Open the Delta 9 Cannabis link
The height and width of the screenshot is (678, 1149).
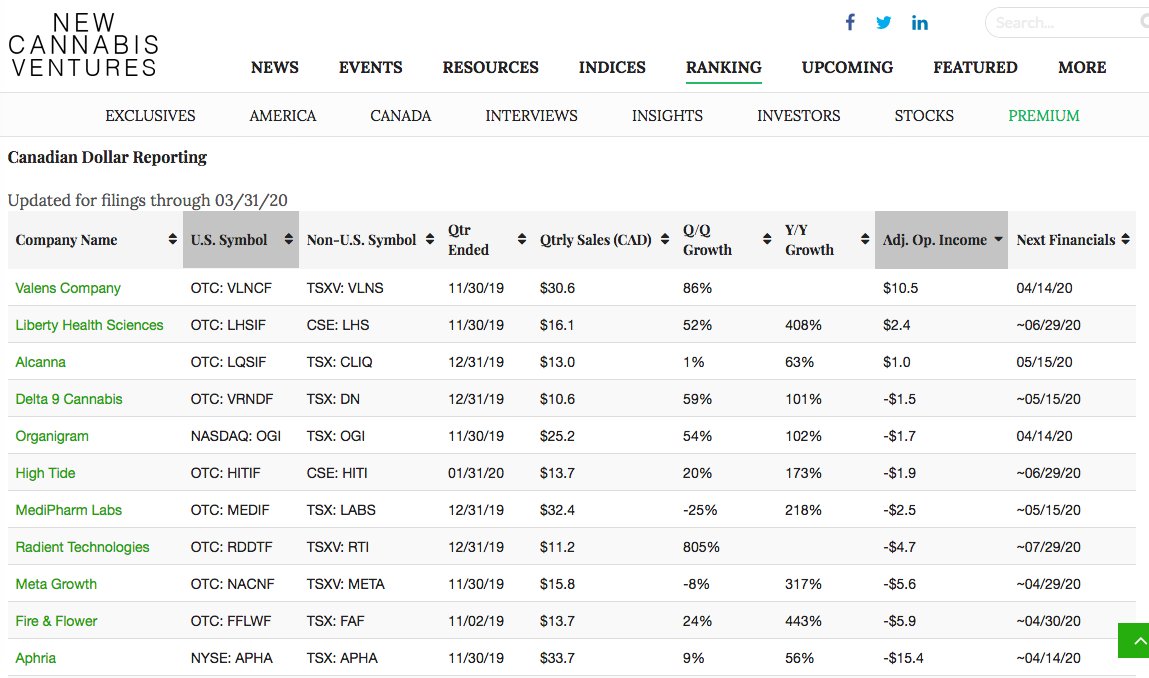point(69,399)
